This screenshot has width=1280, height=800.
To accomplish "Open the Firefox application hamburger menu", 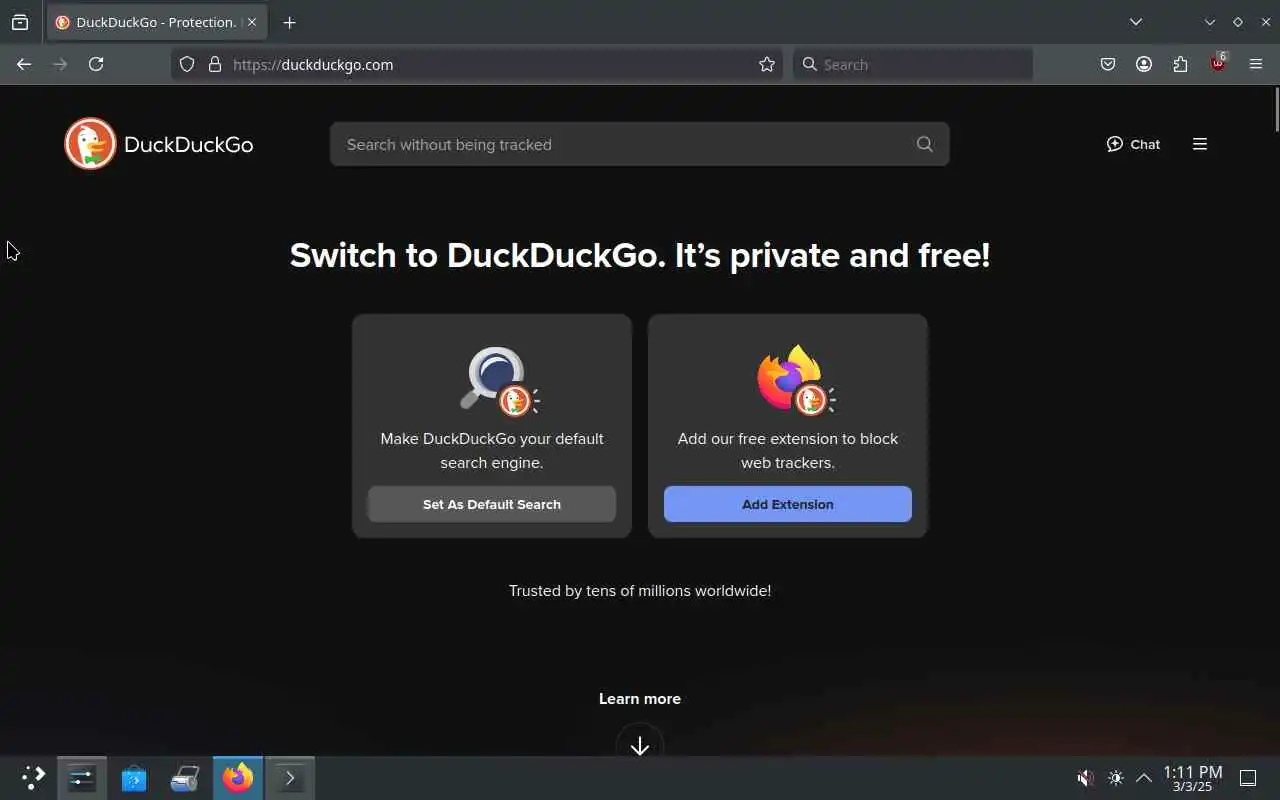I will point(1256,64).
